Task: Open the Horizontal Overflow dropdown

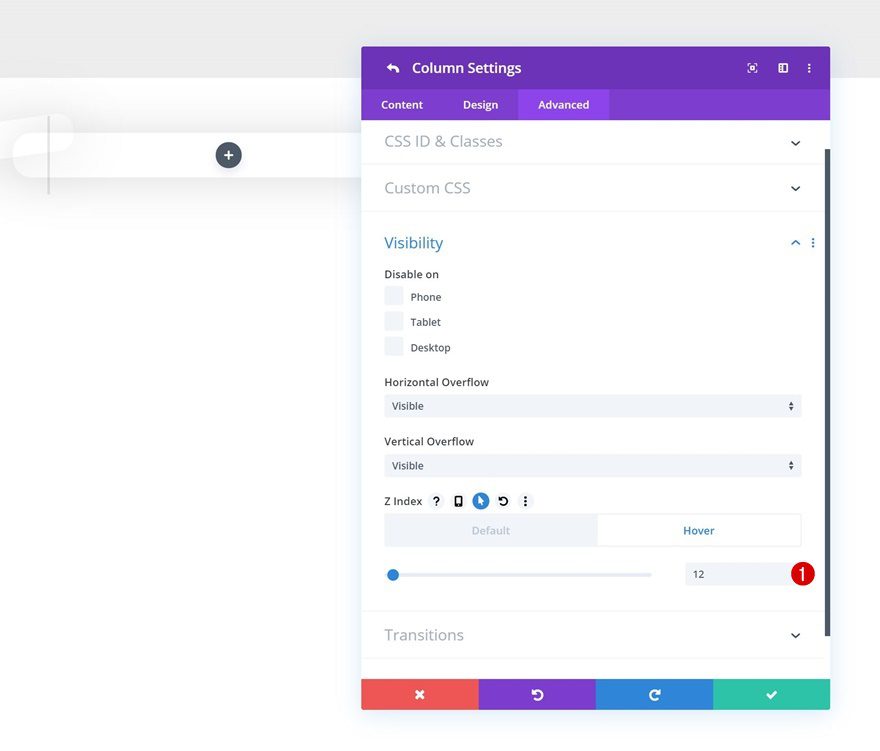Action: coord(592,406)
